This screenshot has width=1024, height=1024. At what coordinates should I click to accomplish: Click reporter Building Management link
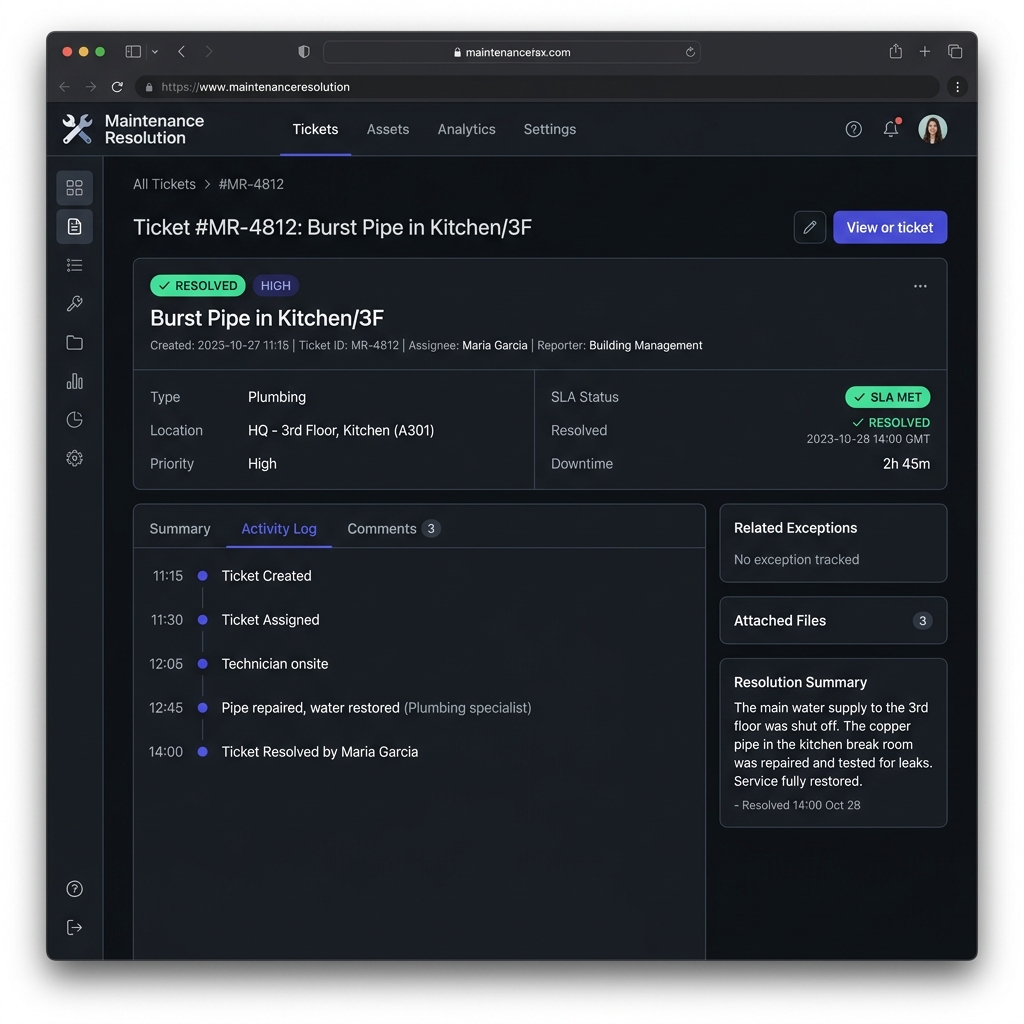pyautogui.click(x=646, y=345)
